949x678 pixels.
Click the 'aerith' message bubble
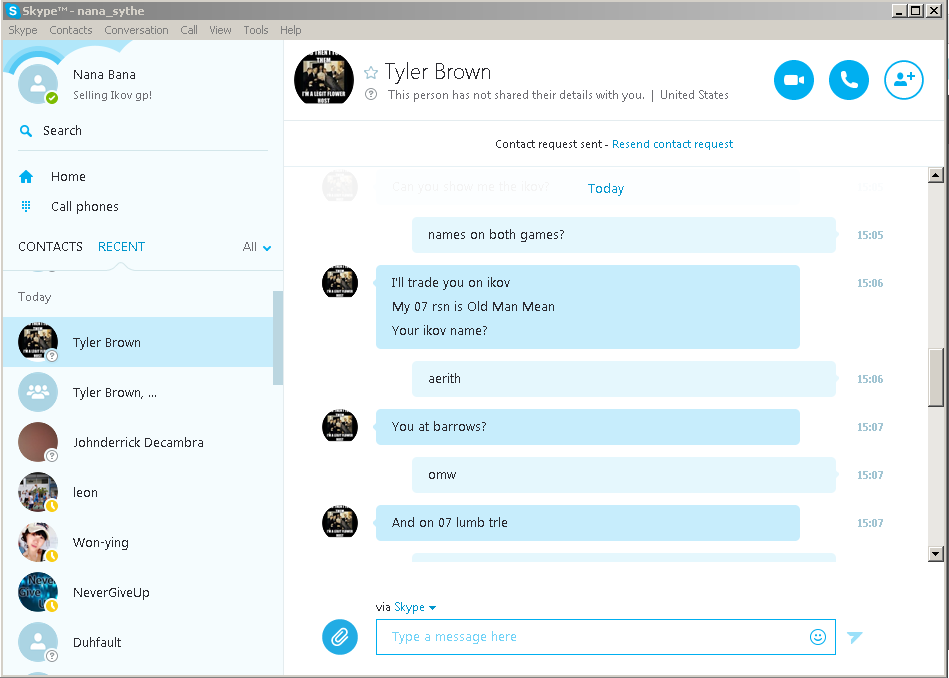[623, 379]
